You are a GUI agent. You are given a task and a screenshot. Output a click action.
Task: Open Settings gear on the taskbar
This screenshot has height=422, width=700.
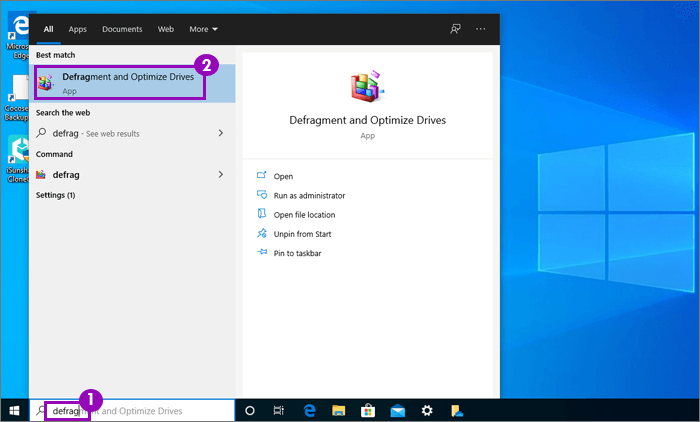click(x=427, y=410)
